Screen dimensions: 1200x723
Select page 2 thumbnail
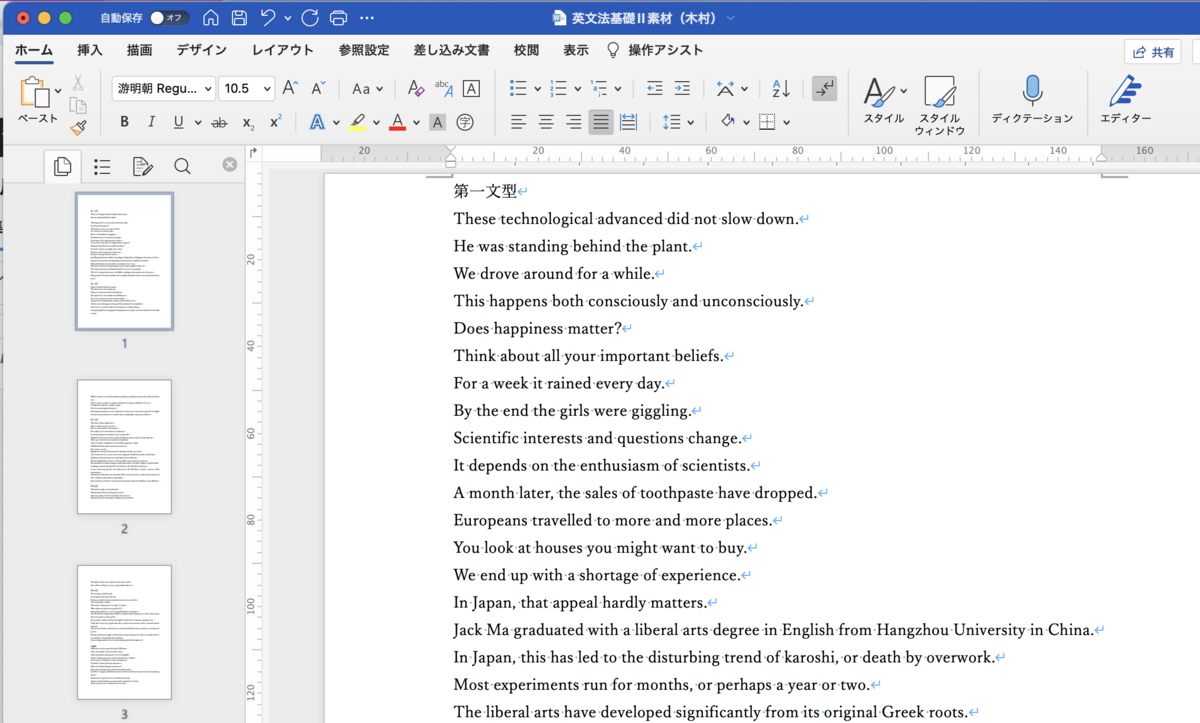(124, 447)
